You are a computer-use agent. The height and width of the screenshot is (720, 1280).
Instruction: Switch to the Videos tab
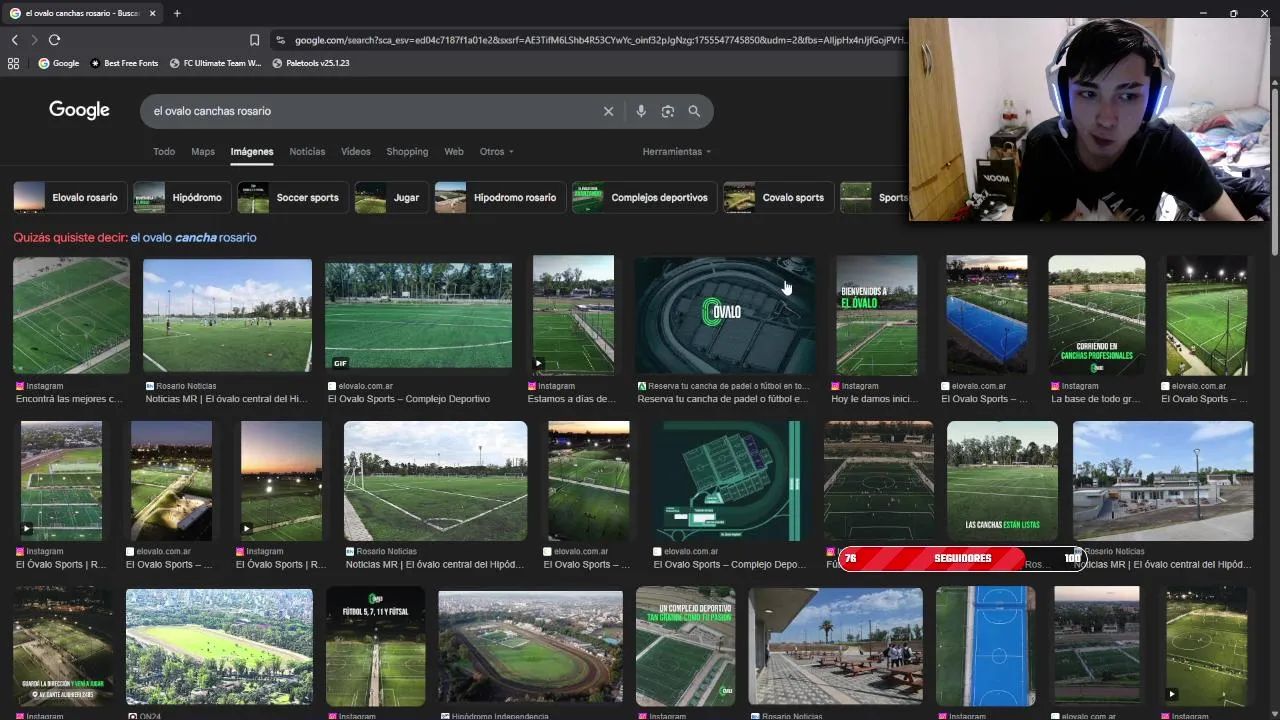click(356, 152)
